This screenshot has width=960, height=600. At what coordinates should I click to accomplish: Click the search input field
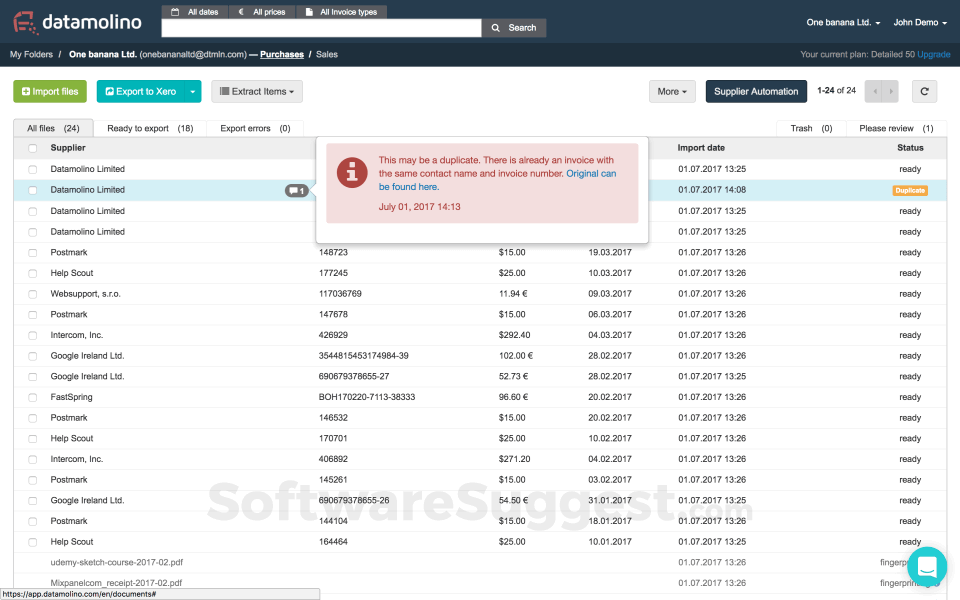321,28
